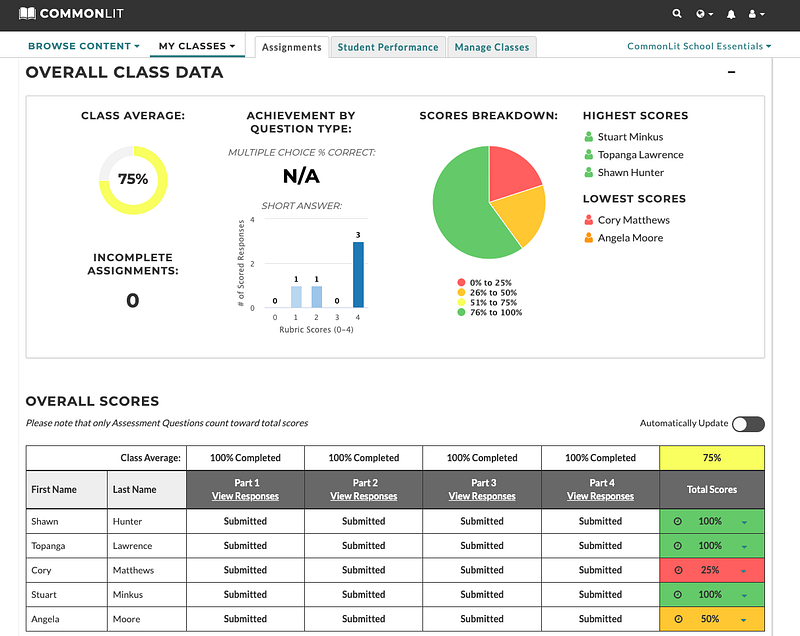Expand Angela Moore's 50% score dropdown

pyautogui.click(x=743, y=620)
